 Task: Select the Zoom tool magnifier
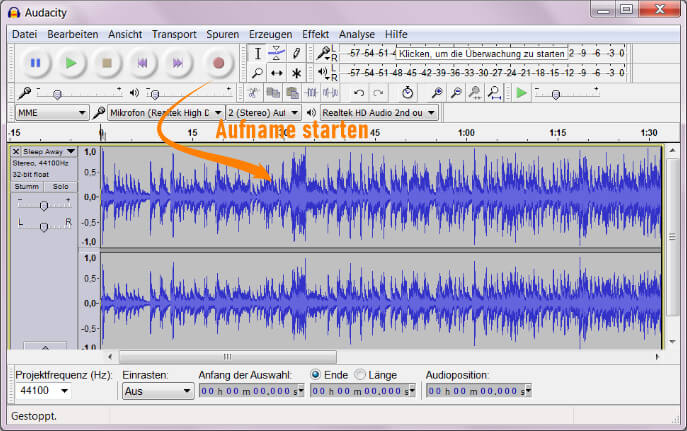pos(258,73)
